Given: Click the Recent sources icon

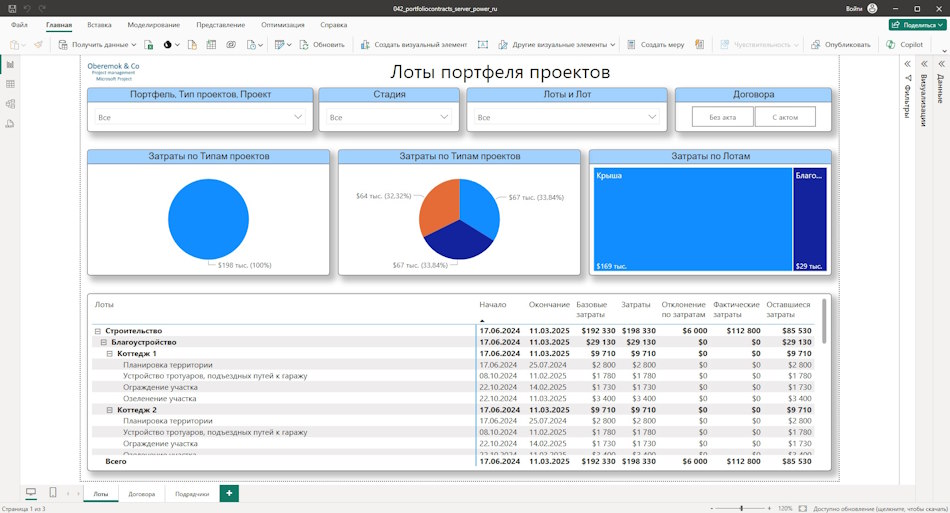Looking at the screenshot, I should [x=251, y=44].
